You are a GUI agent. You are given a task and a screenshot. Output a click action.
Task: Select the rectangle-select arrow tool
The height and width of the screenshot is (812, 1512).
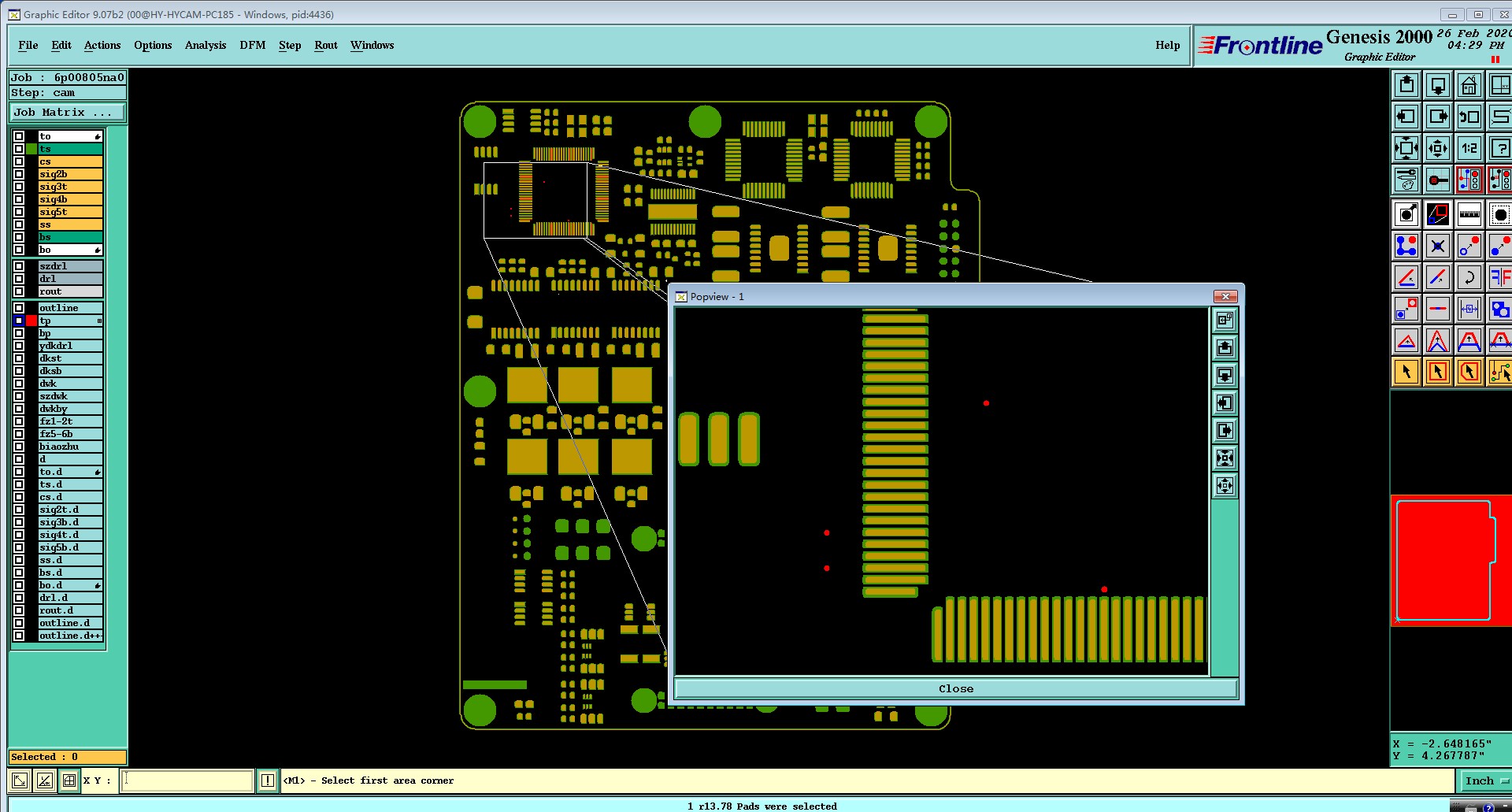1438,372
